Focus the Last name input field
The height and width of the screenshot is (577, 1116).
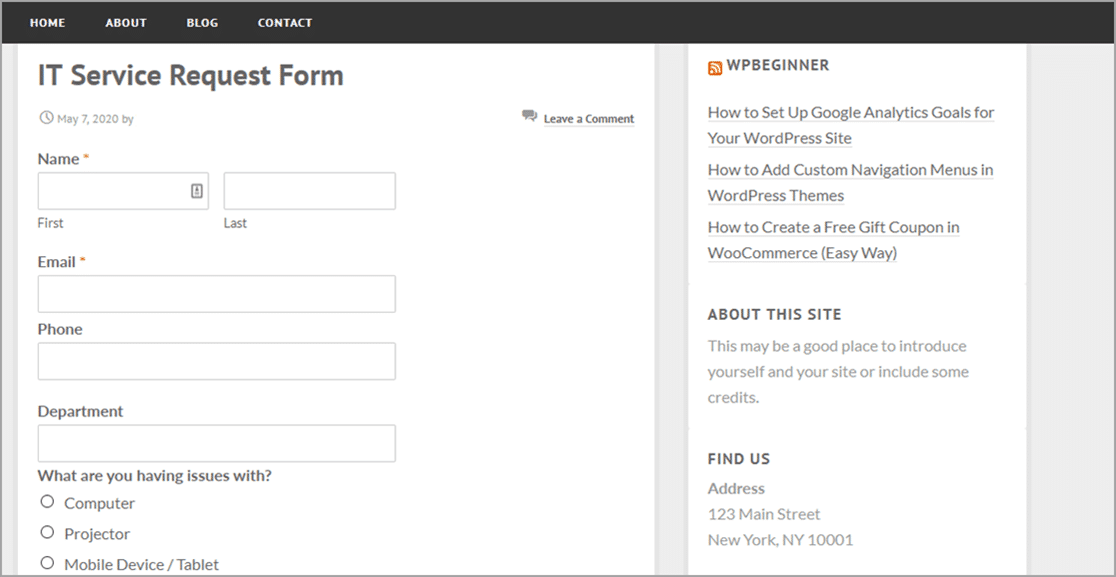tap(310, 191)
